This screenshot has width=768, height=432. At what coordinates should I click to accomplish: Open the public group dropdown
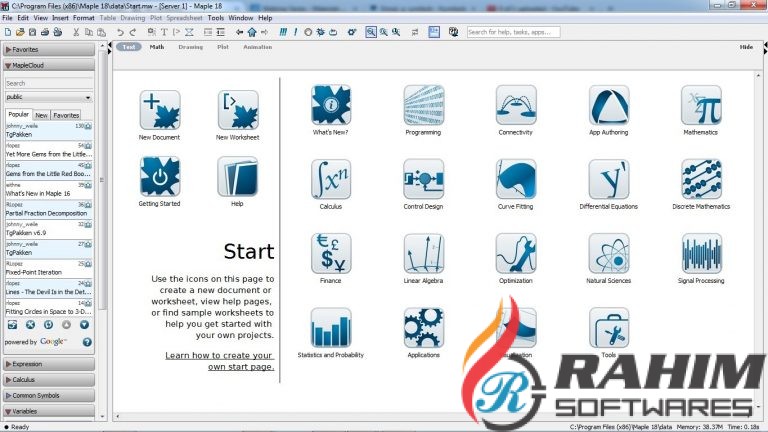click(48, 97)
